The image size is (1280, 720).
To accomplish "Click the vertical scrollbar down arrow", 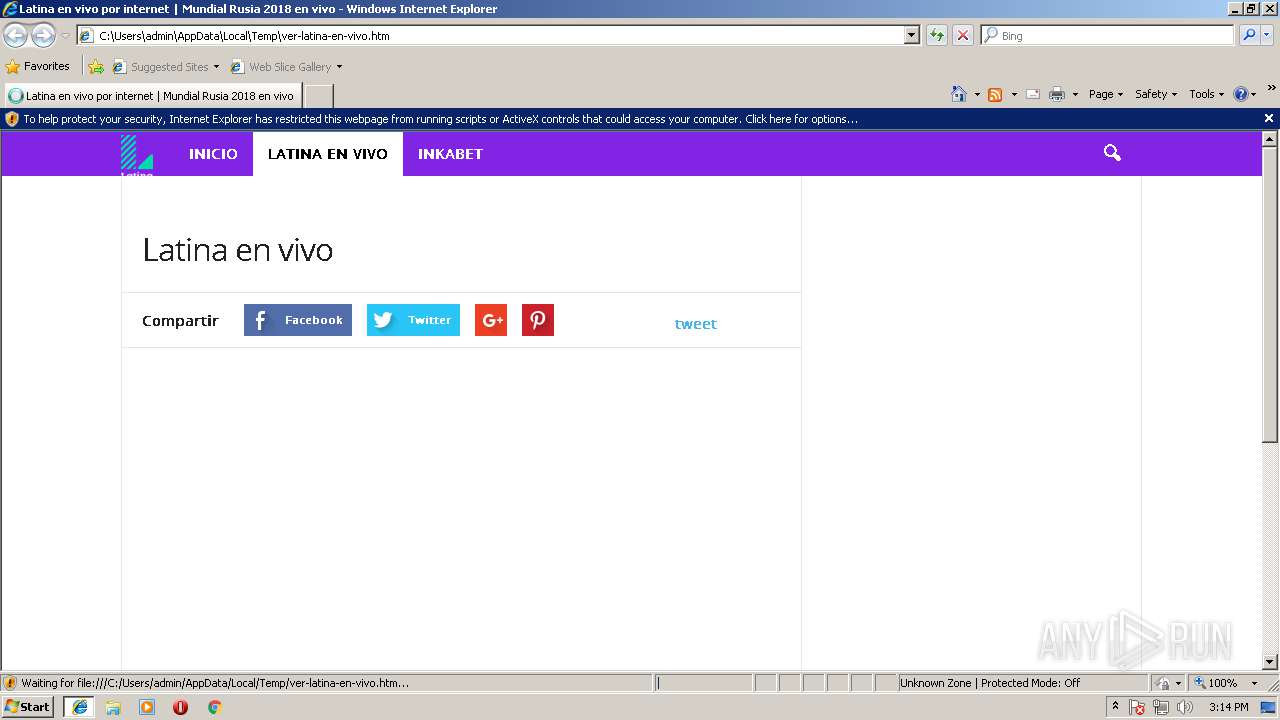I will 1270,662.
